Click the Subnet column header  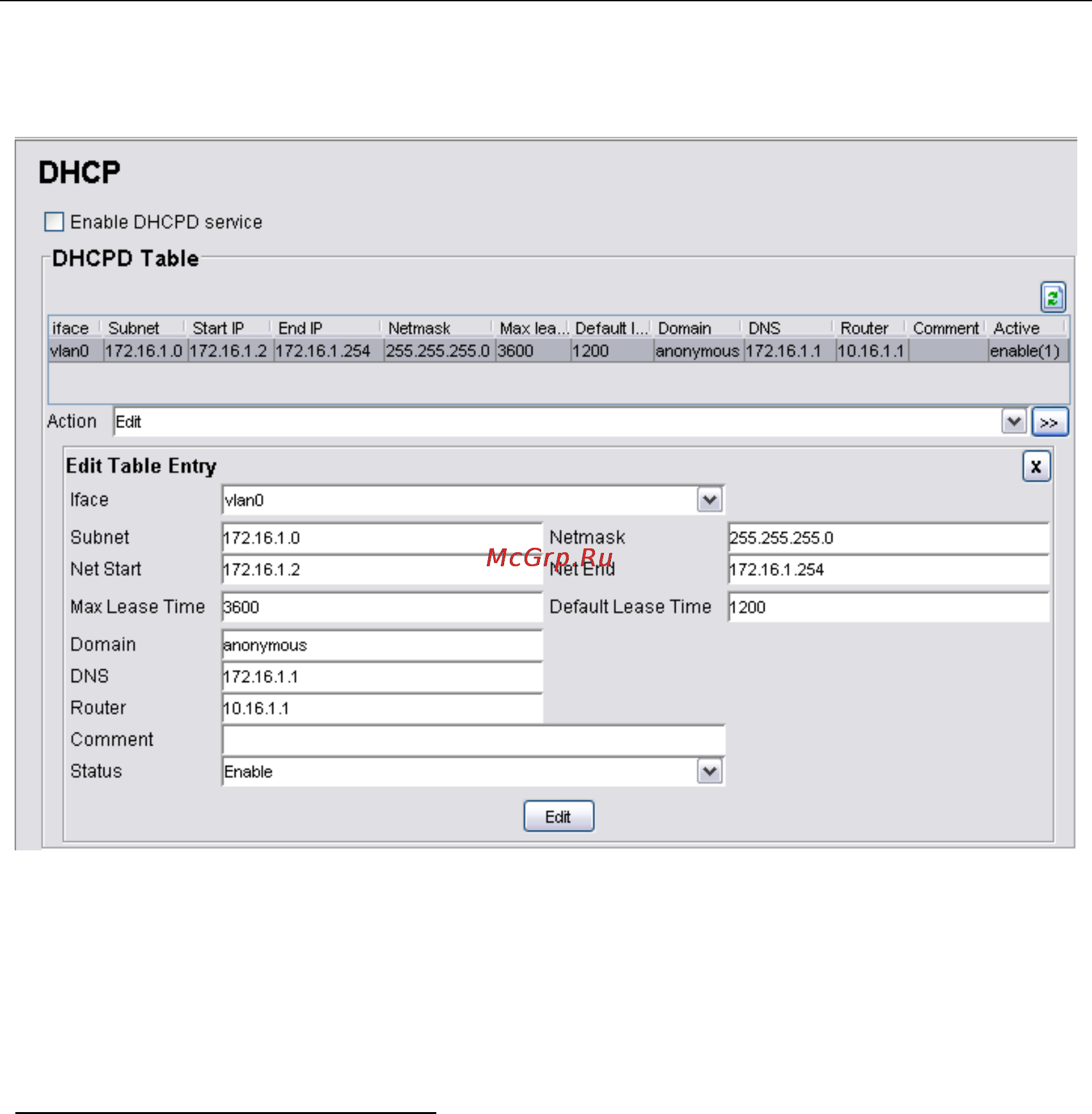tap(144, 328)
